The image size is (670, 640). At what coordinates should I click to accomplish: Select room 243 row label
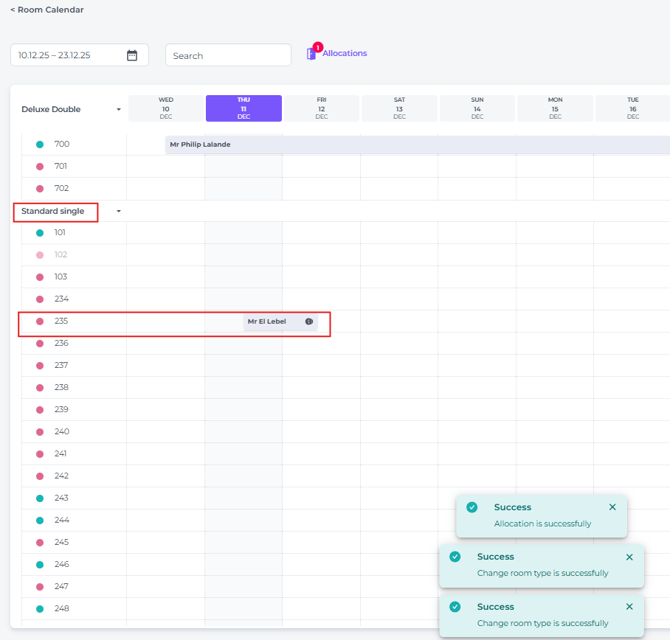click(x=62, y=498)
